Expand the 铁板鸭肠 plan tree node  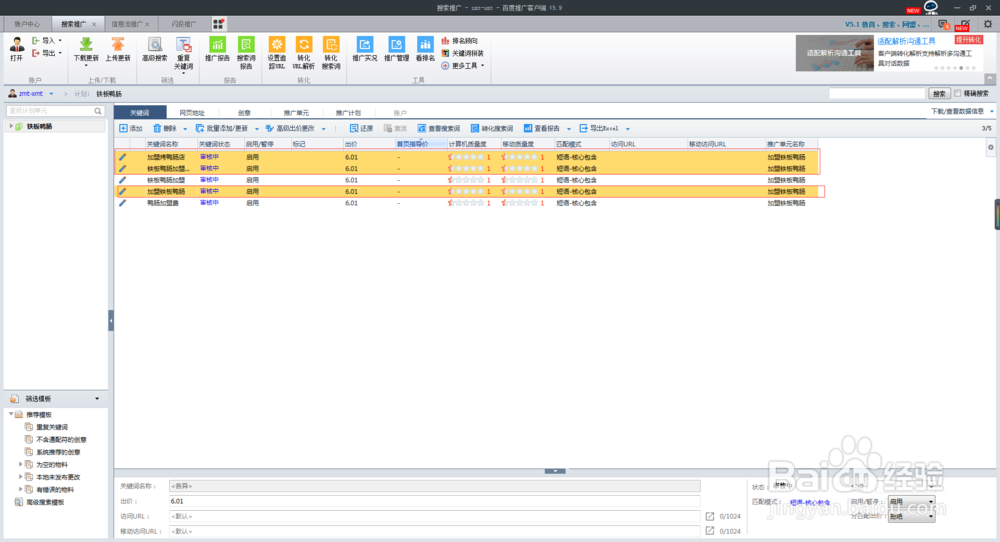tap(11, 126)
